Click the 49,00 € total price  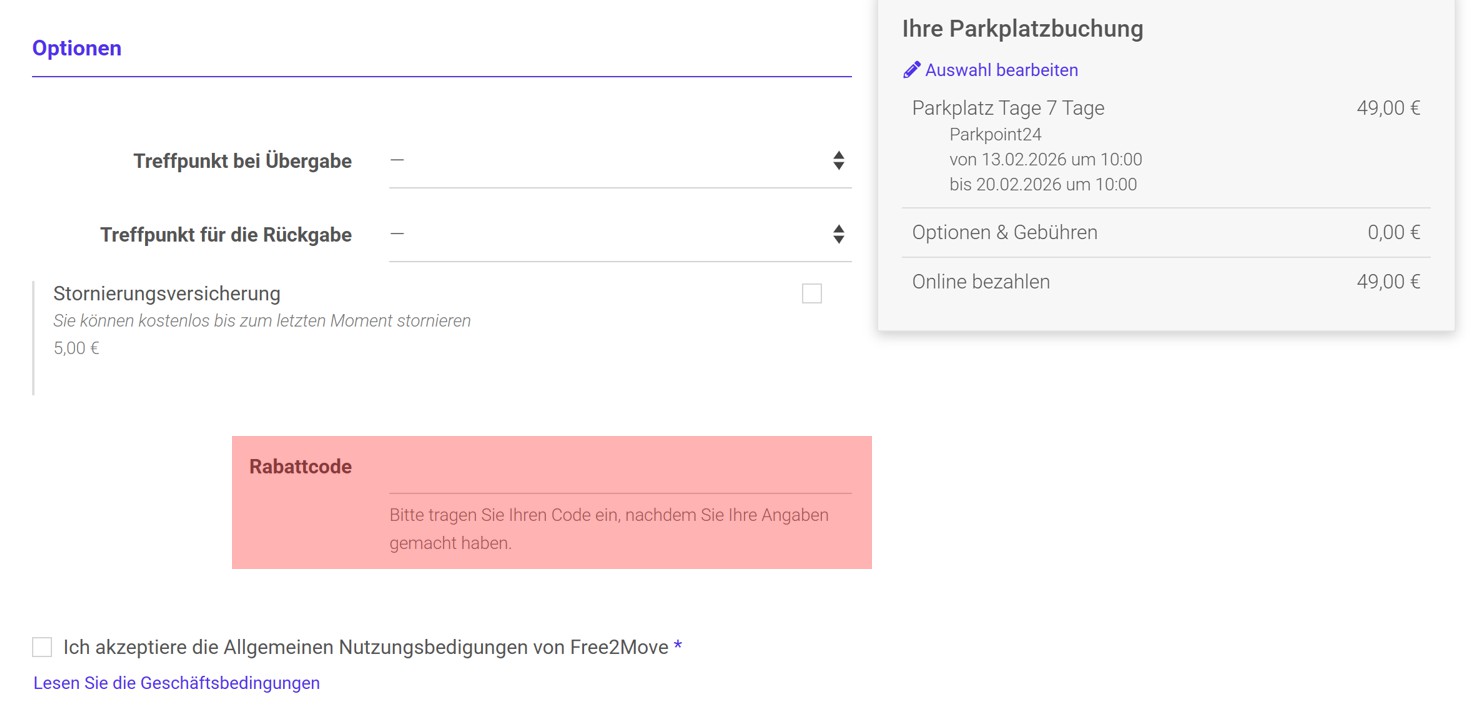(1389, 107)
